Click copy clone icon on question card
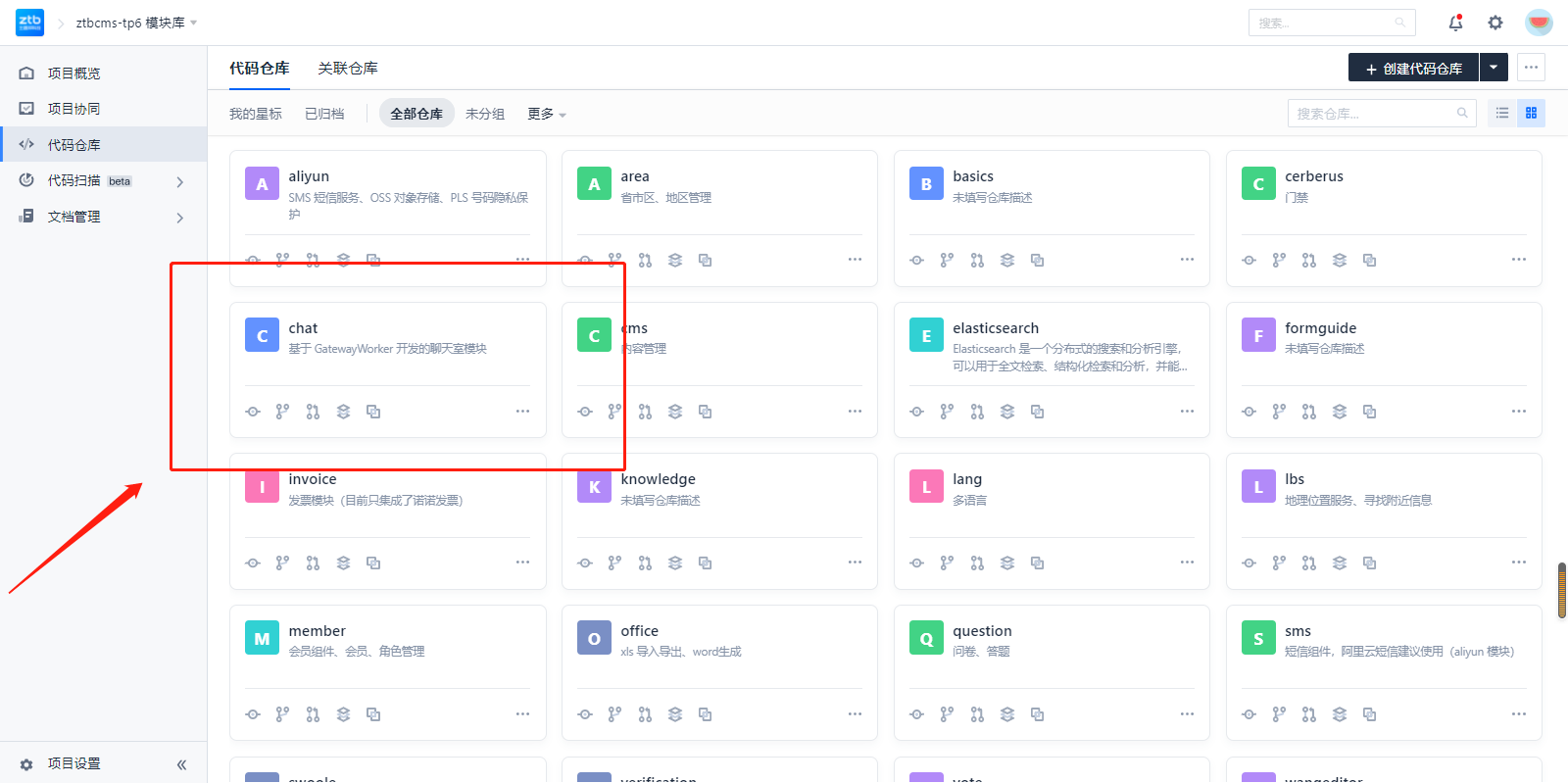1568x783 pixels. point(1037,714)
